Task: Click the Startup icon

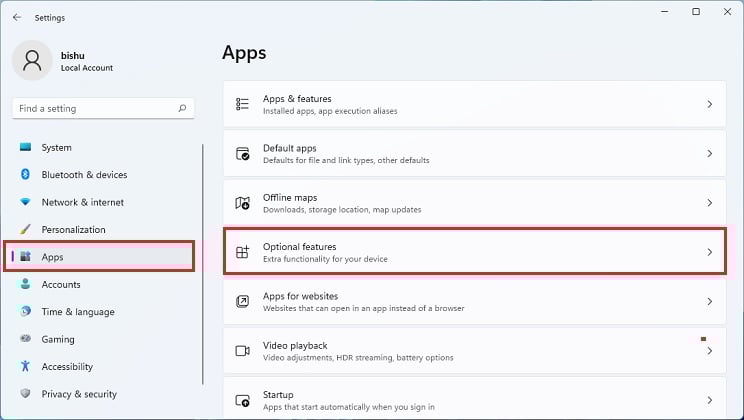Action: [242, 401]
